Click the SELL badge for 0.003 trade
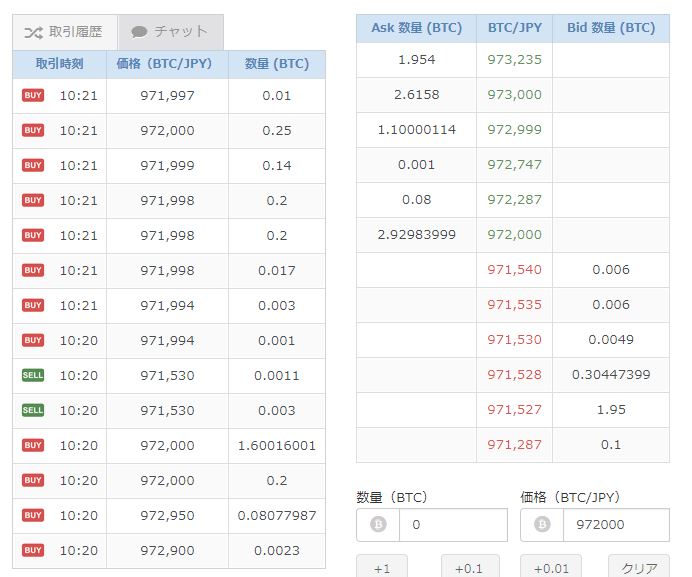The image size is (692, 577). click(x=33, y=410)
